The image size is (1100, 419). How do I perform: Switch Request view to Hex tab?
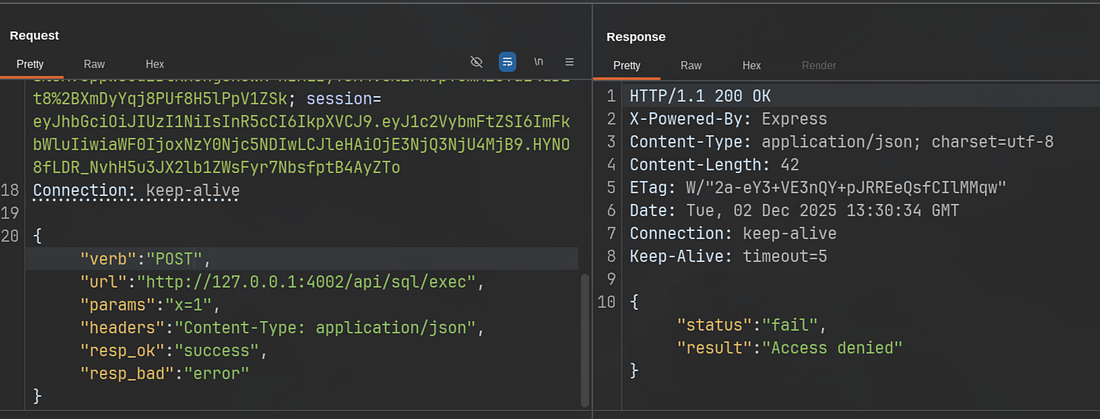[x=155, y=64]
